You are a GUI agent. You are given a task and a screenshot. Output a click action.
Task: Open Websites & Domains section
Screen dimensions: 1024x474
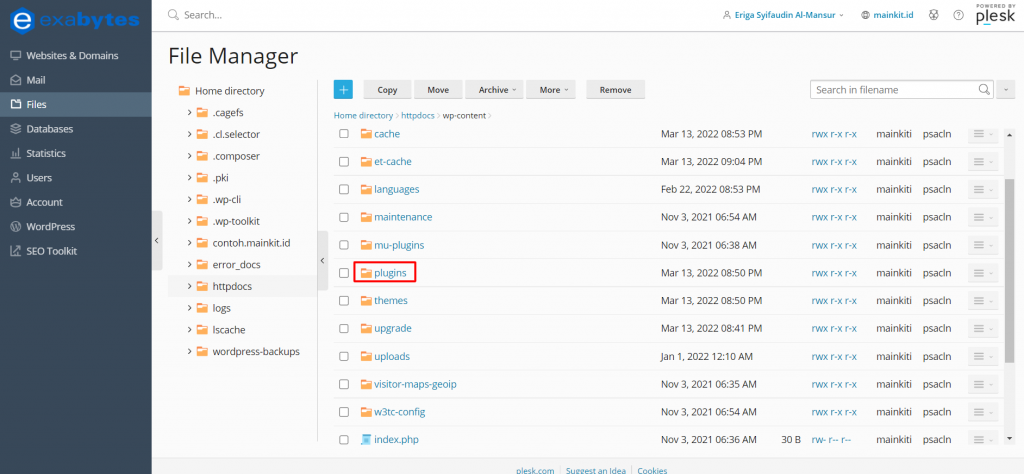(76, 55)
